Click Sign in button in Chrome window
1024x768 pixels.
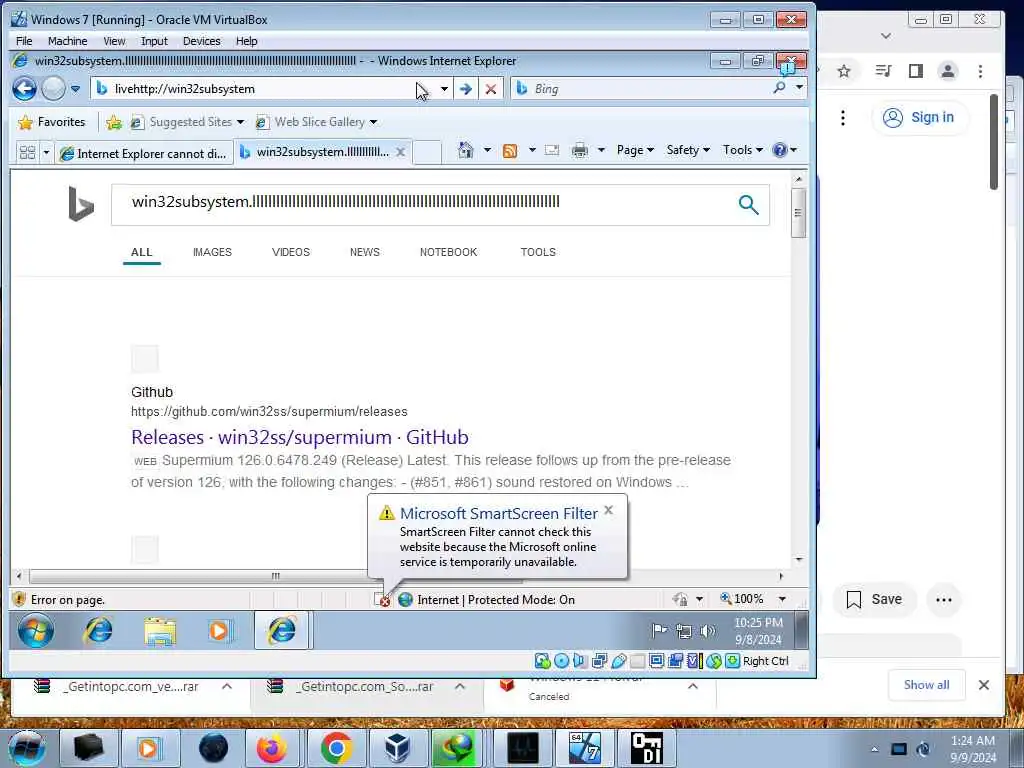[919, 118]
